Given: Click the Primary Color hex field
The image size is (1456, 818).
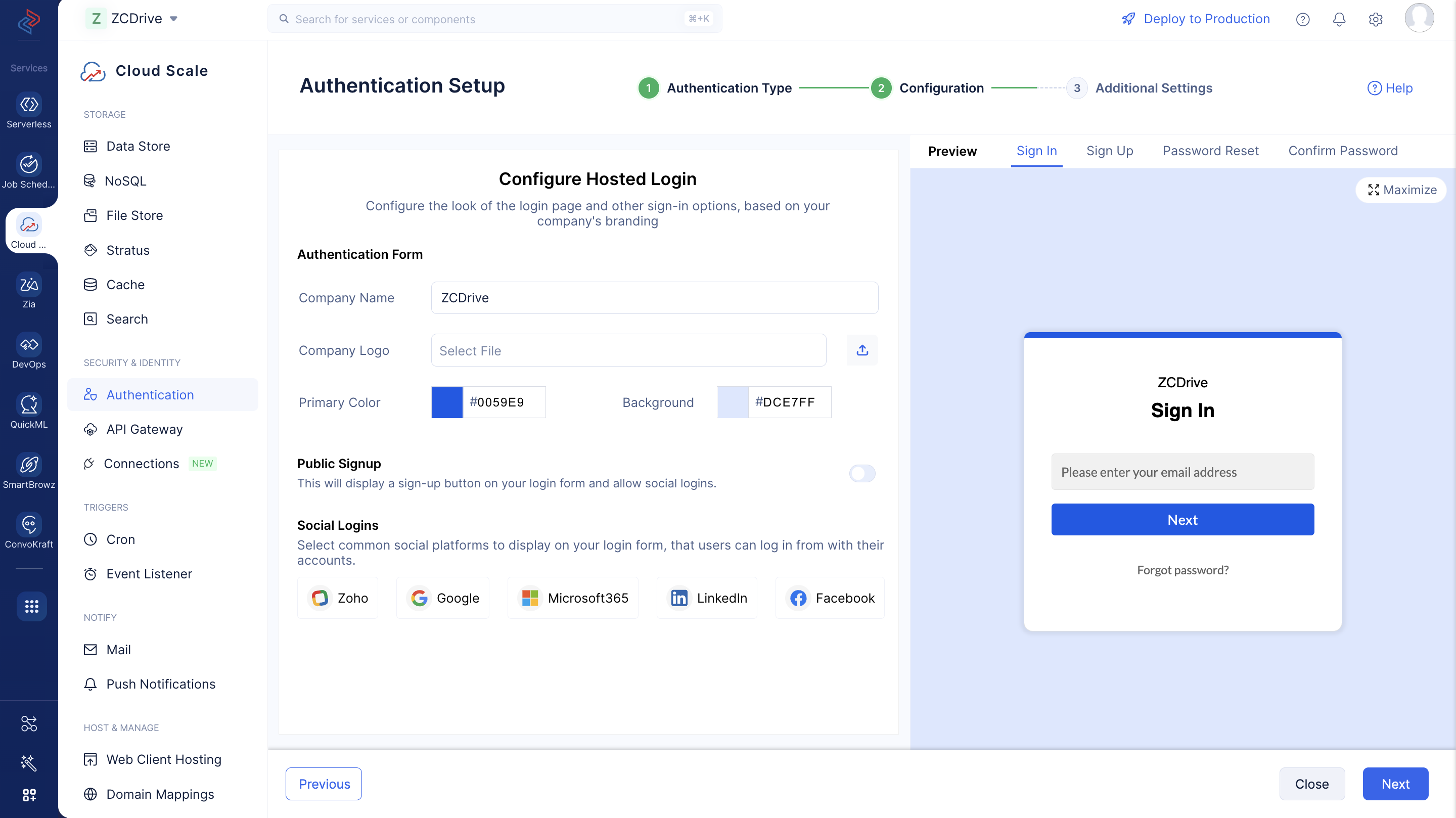Looking at the screenshot, I should [504, 402].
